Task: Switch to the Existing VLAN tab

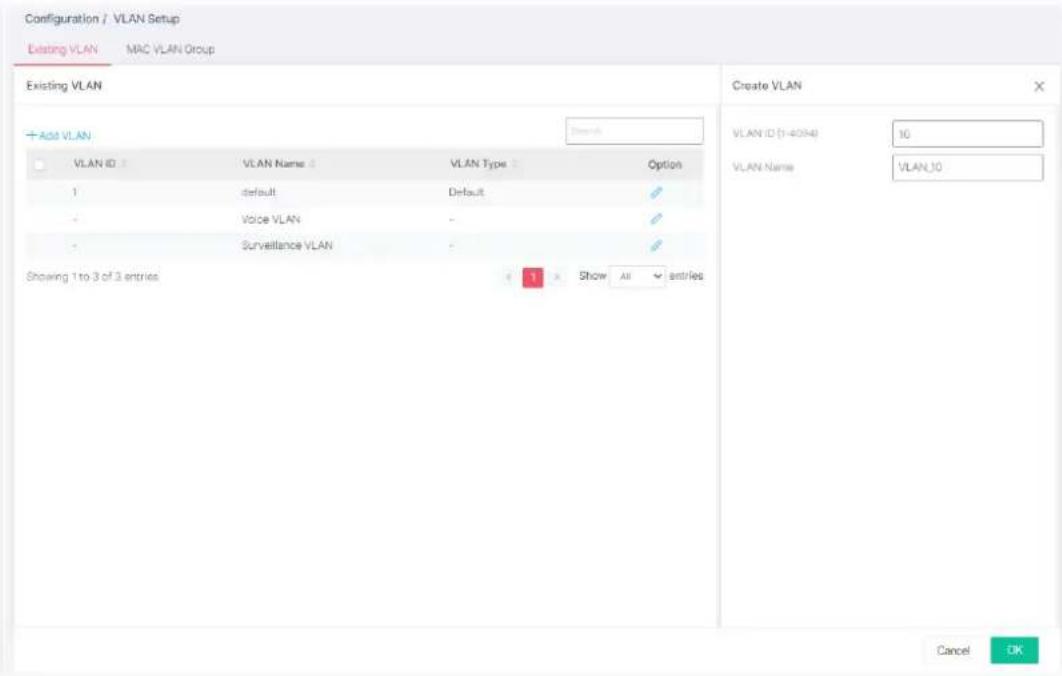Action: click(62, 49)
